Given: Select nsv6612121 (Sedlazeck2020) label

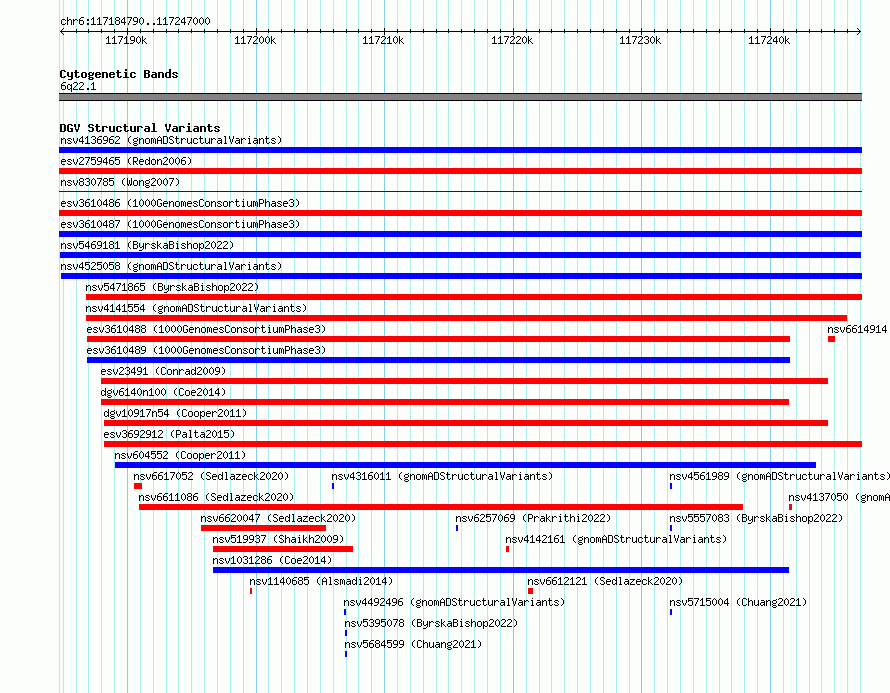Looking at the screenshot, I should pos(605,581).
